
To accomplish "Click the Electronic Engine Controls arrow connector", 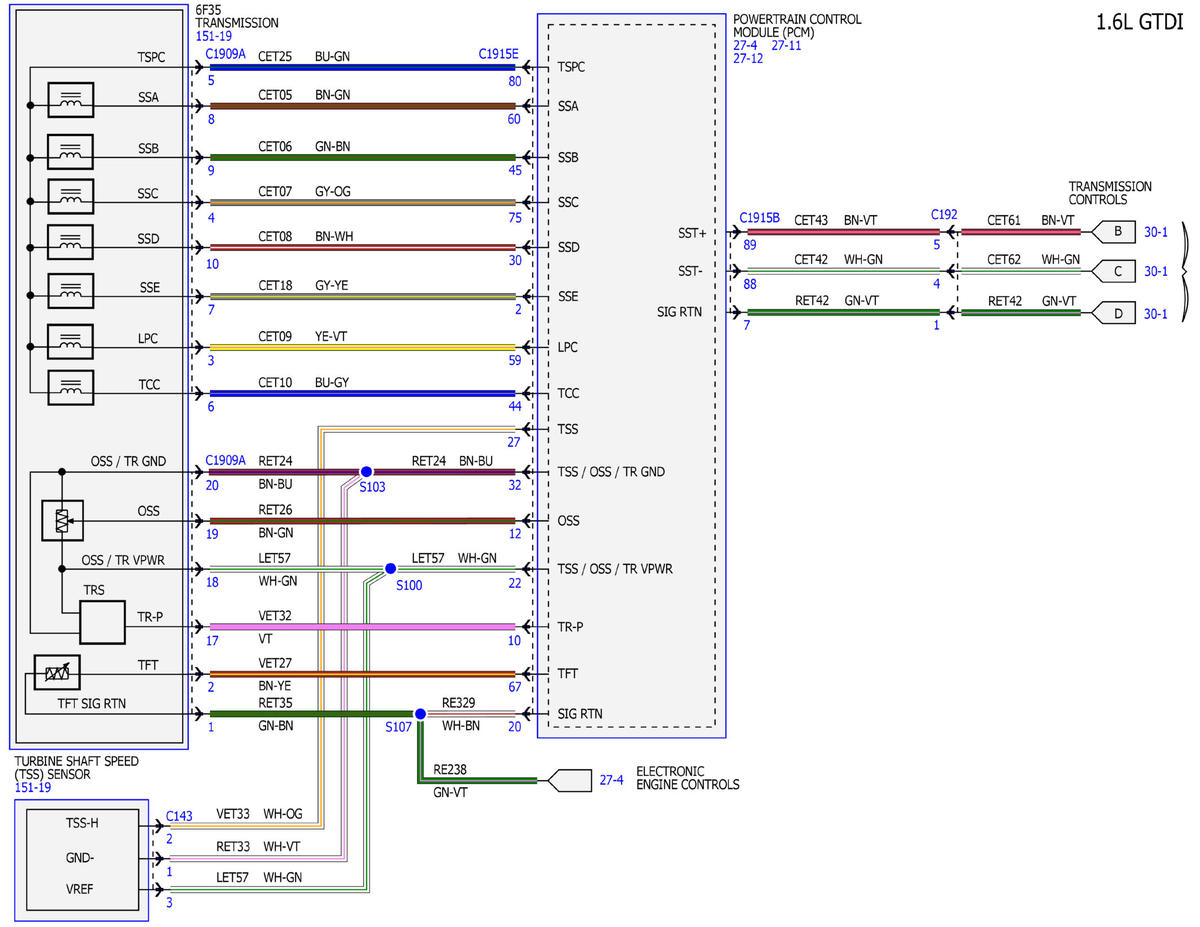I will pos(570,780).
